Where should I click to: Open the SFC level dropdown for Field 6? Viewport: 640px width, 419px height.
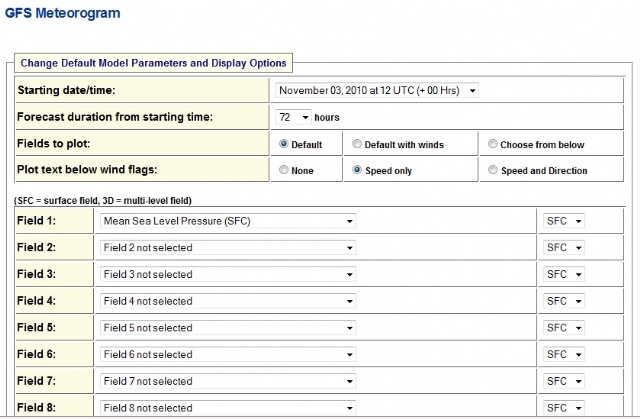[x=564, y=355]
